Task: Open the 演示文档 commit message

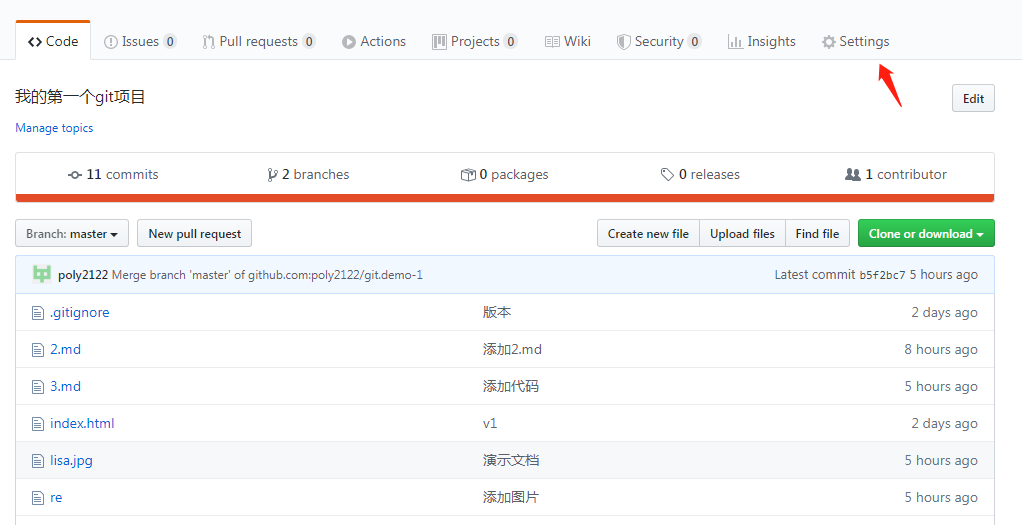Action: (511, 460)
